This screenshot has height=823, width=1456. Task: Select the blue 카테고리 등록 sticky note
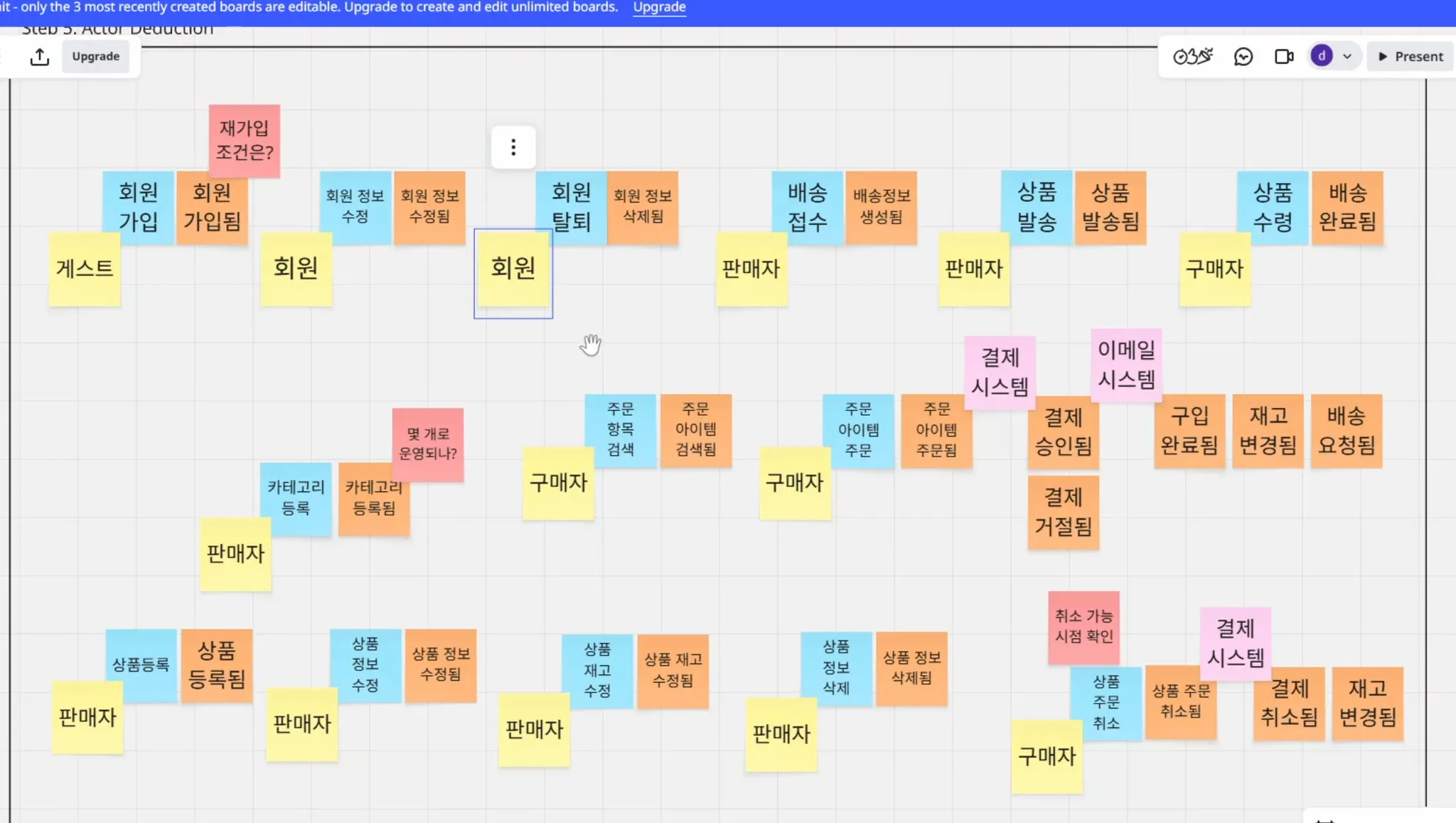coord(295,497)
